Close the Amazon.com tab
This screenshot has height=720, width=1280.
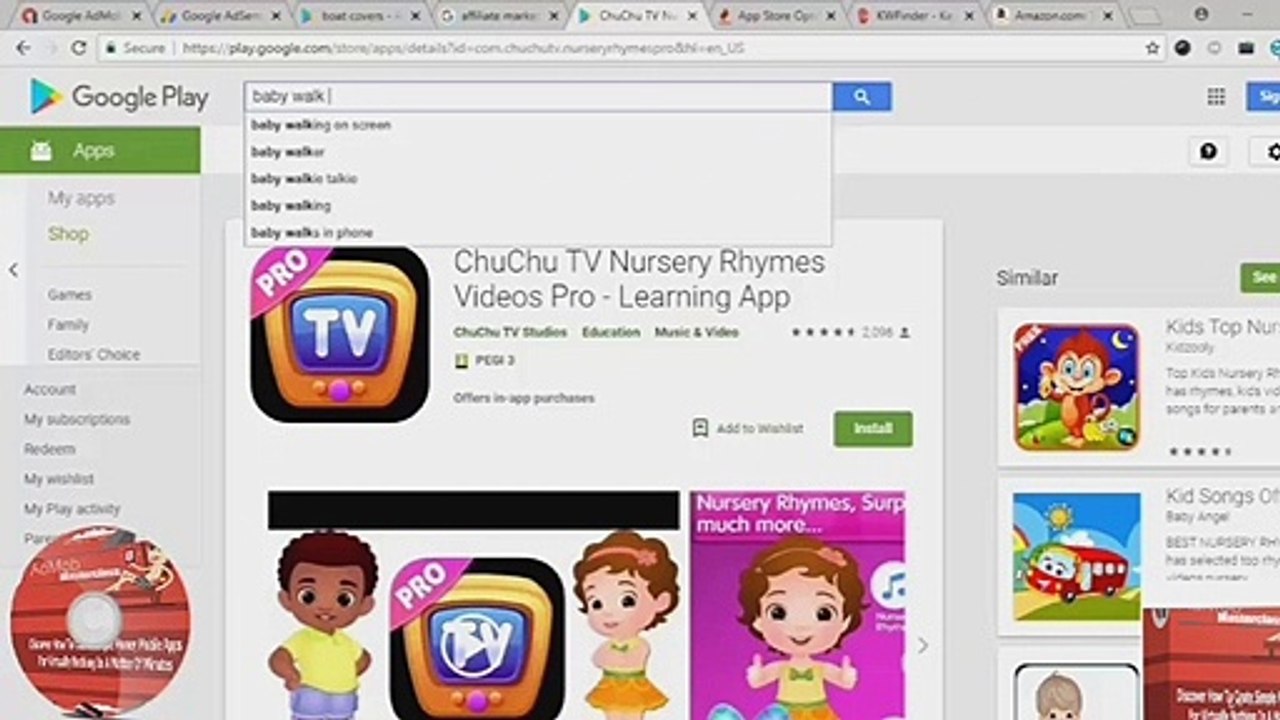pyautogui.click(x=1109, y=16)
